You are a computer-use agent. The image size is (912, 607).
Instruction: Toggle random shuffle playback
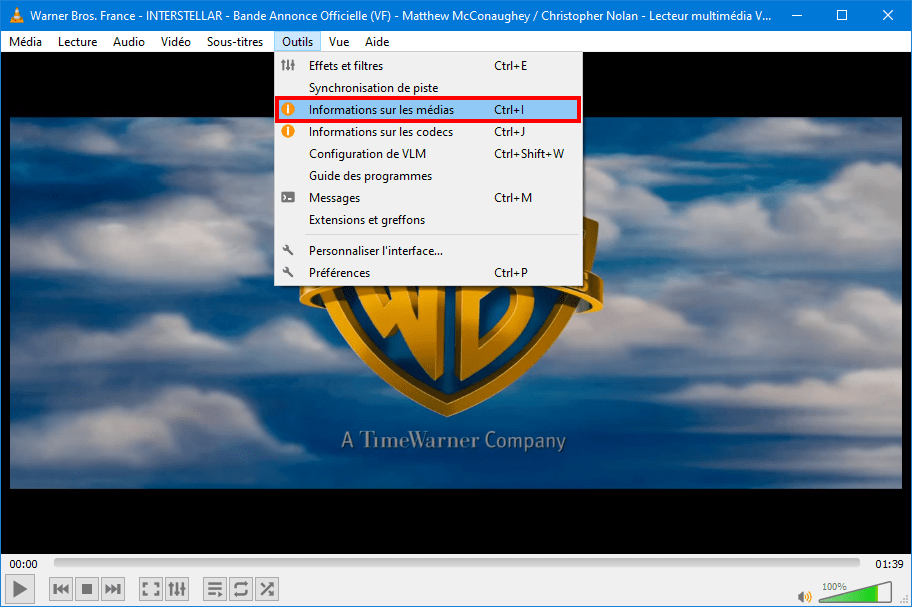pyautogui.click(x=267, y=589)
